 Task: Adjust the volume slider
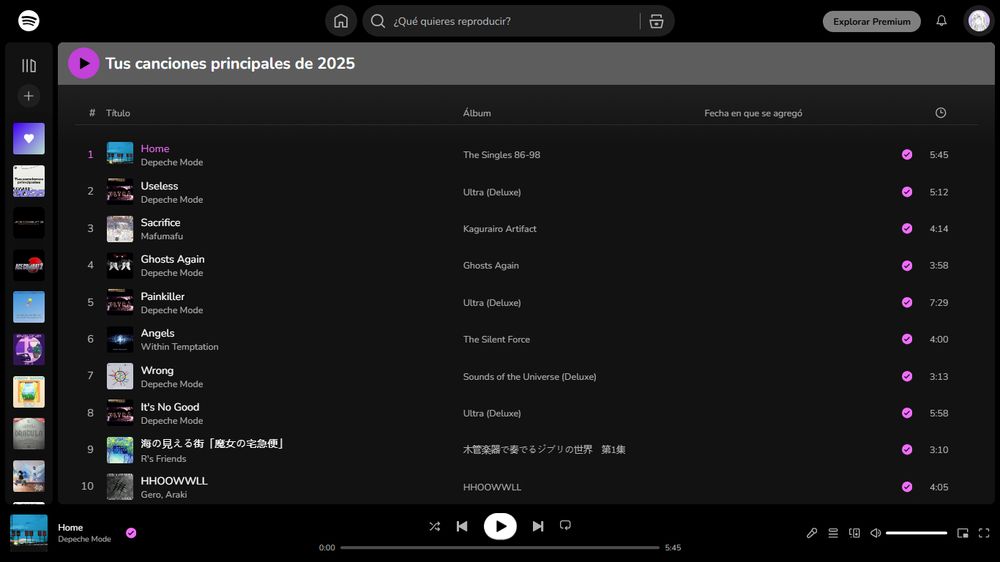916,533
